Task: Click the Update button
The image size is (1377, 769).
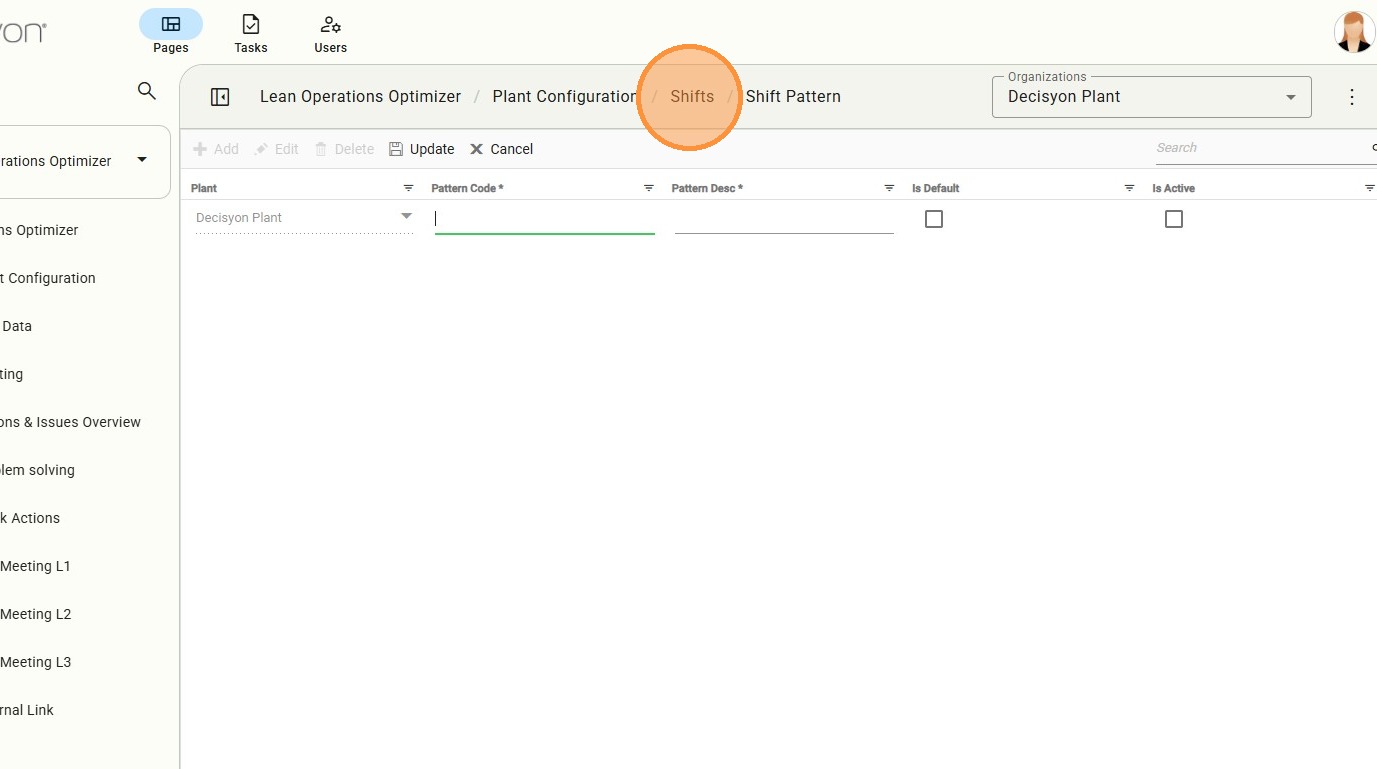Action: 421,149
